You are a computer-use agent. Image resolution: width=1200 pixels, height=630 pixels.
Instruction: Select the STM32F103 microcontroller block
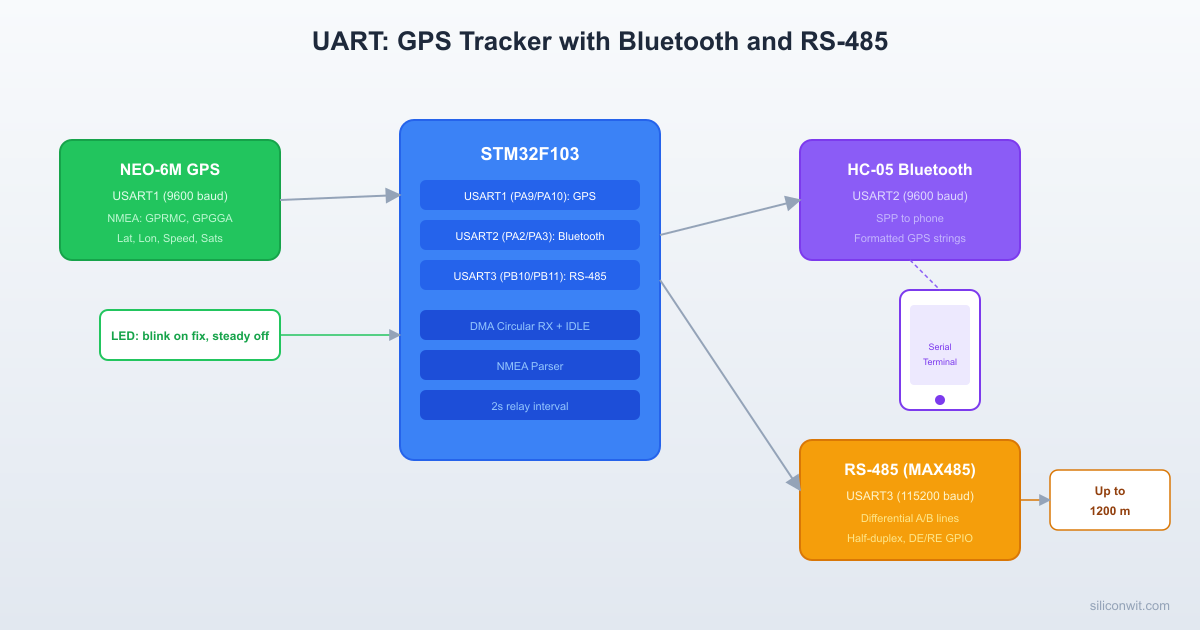tap(529, 153)
